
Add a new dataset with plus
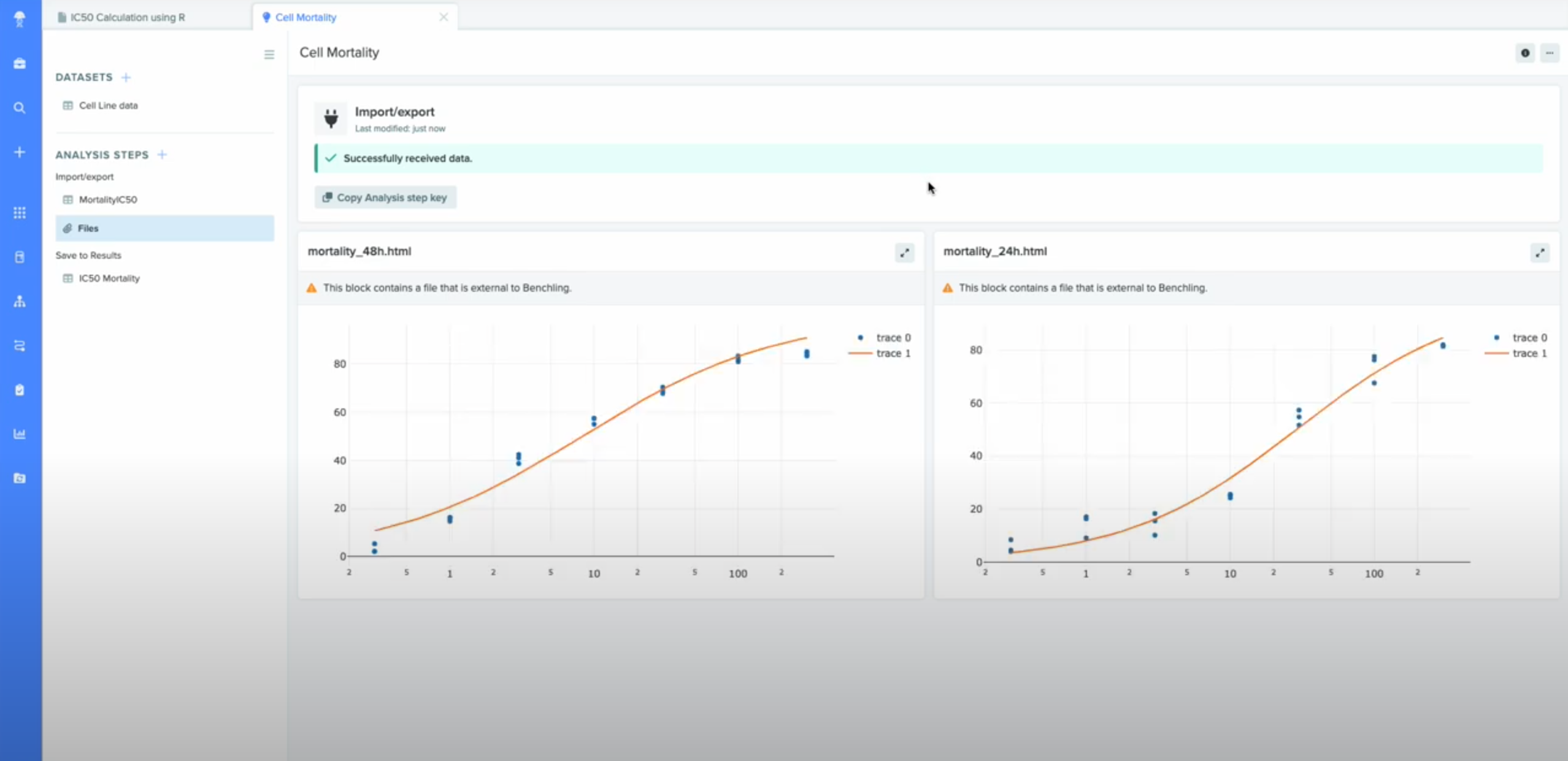(x=126, y=77)
